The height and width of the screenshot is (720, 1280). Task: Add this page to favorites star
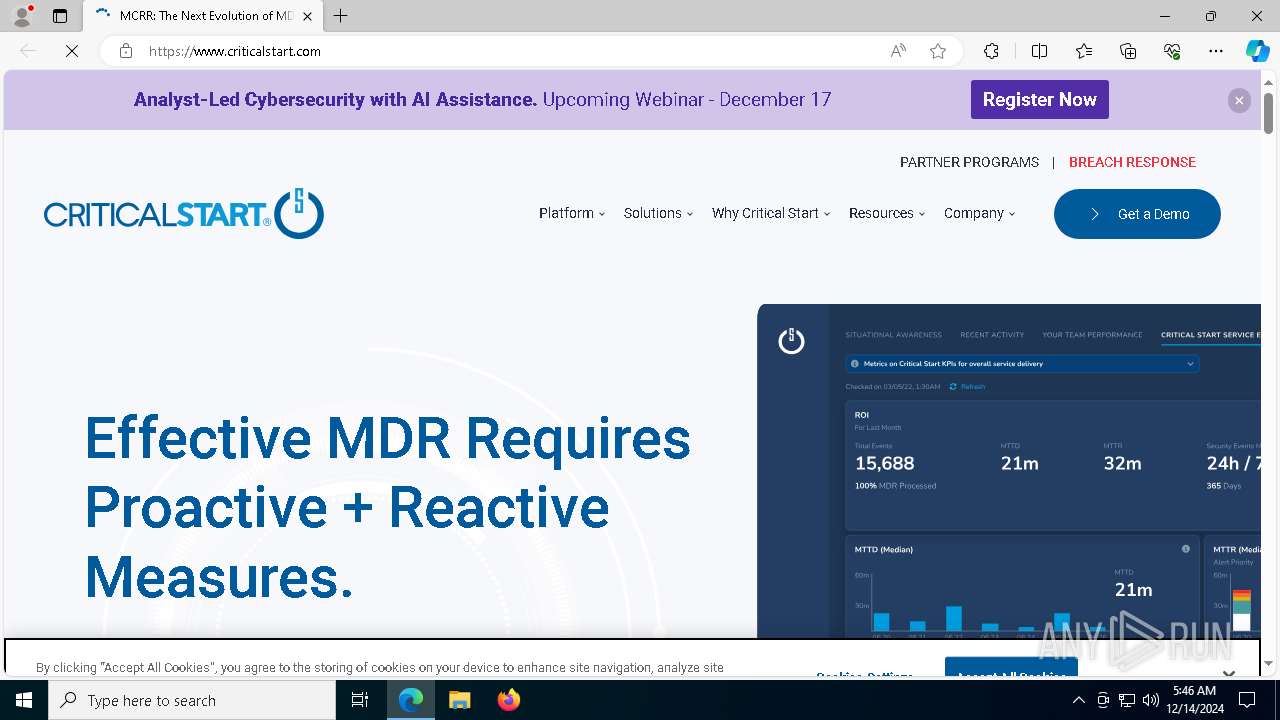tap(938, 51)
